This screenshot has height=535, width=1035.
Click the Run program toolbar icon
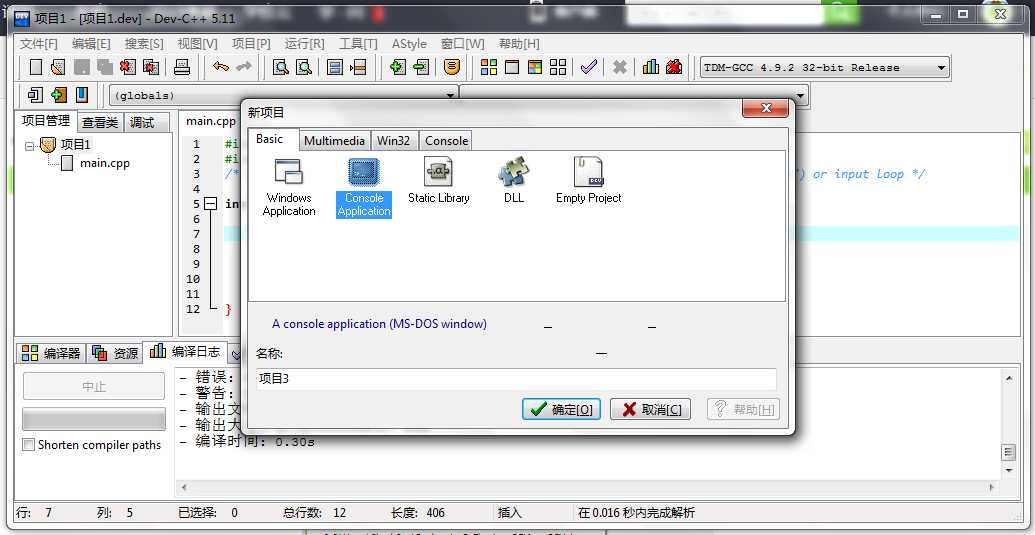tap(512, 67)
